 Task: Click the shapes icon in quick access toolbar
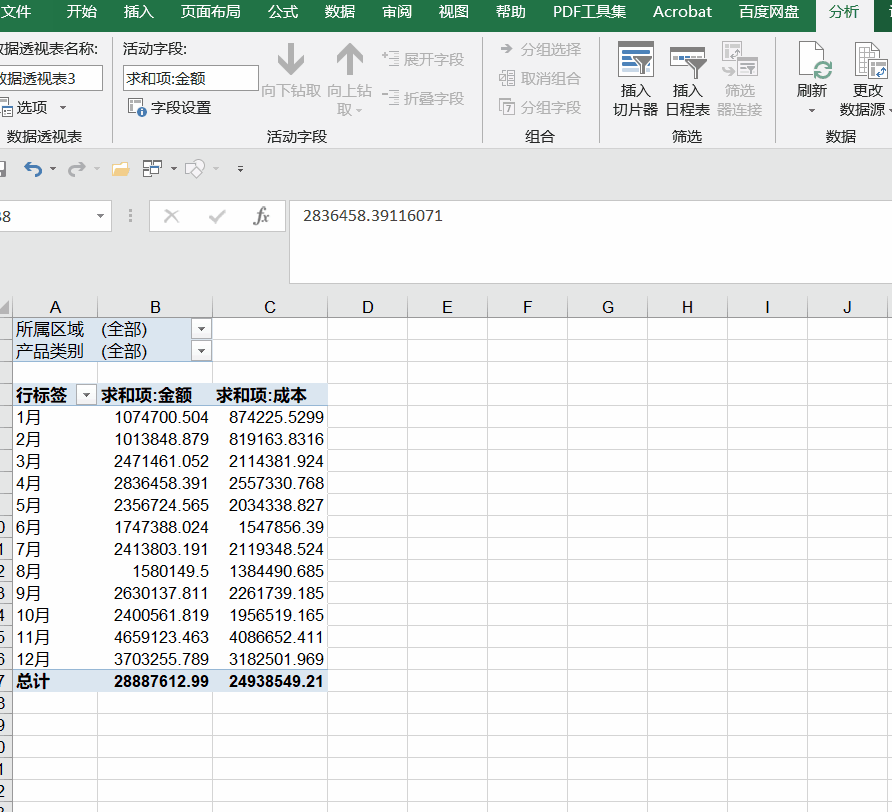click(195, 169)
